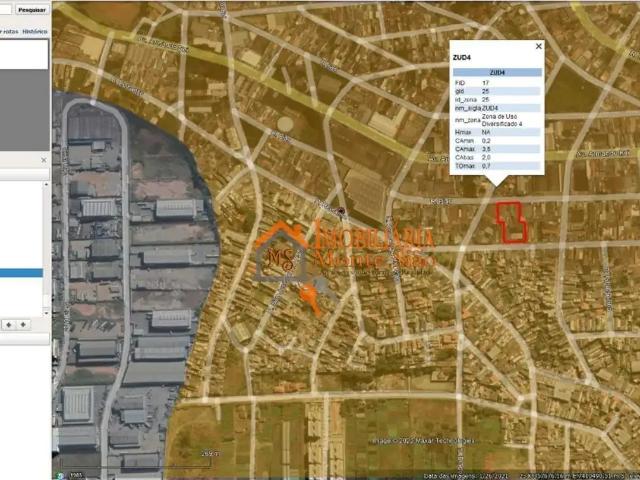640x480 pixels.
Task: Click the ZUD4 blue table header in popup
Action: tap(497, 73)
